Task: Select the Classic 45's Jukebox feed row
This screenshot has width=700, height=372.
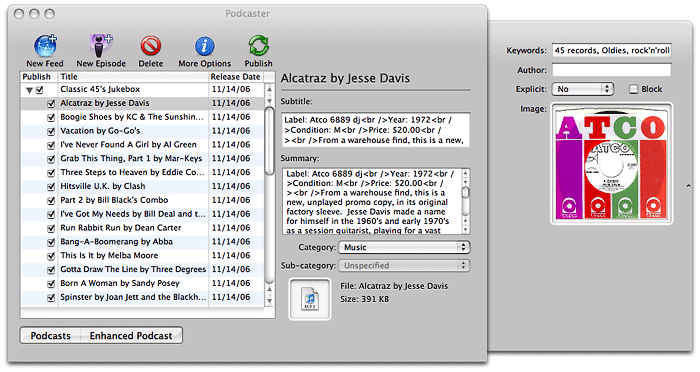Action: pyautogui.click(x=142, y=89)
